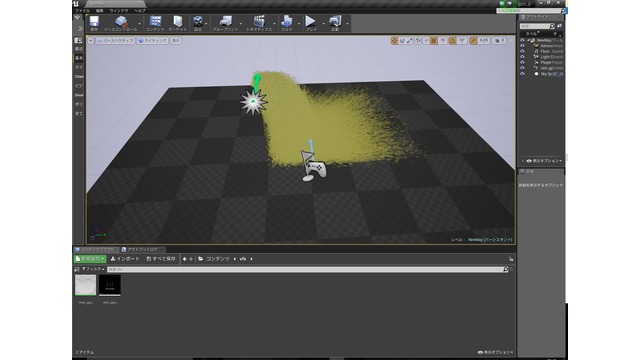Toggle scale snapping in viewport toolbar
This screenshot has height=360, width=640.
pyautogui.click(x=473, y=40)
